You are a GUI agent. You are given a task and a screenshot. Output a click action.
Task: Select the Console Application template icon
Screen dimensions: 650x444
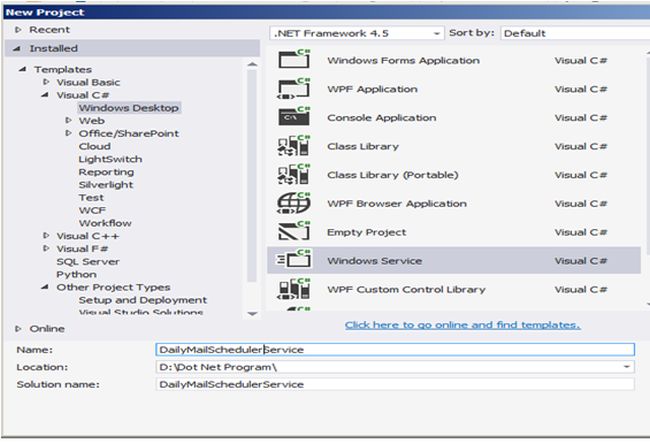point(294,116)
